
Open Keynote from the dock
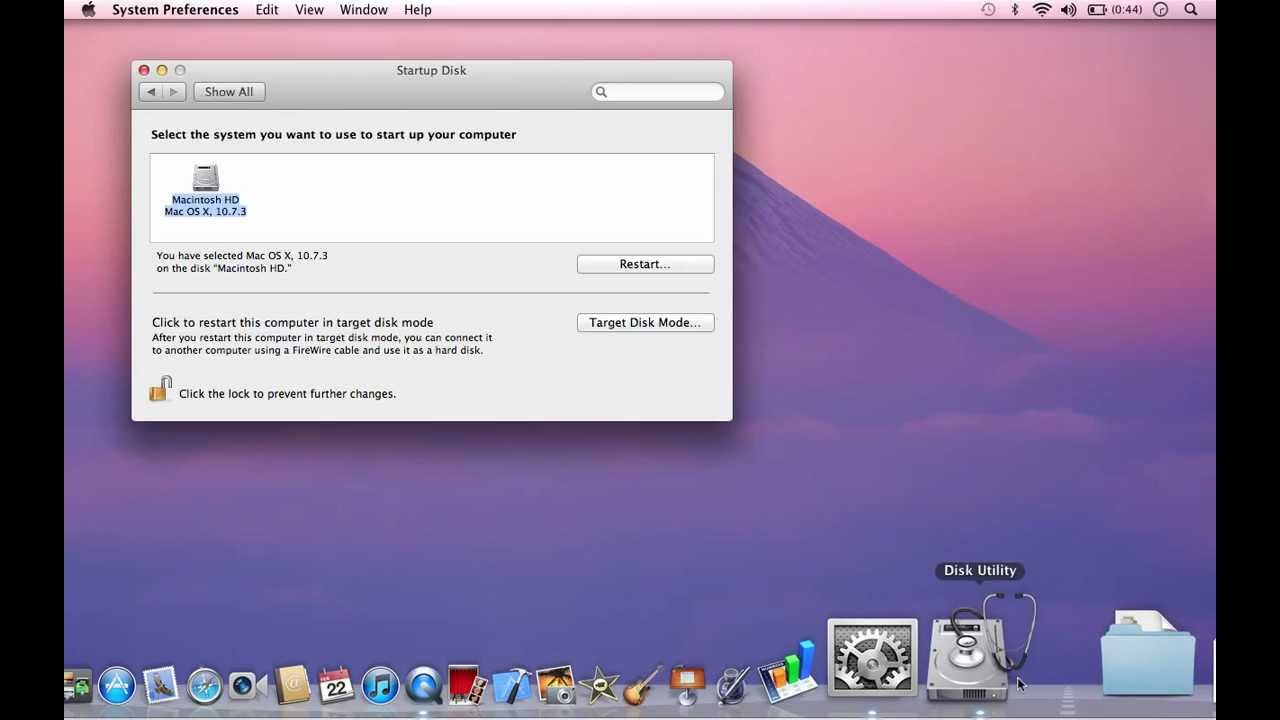(x=687, y=685)
